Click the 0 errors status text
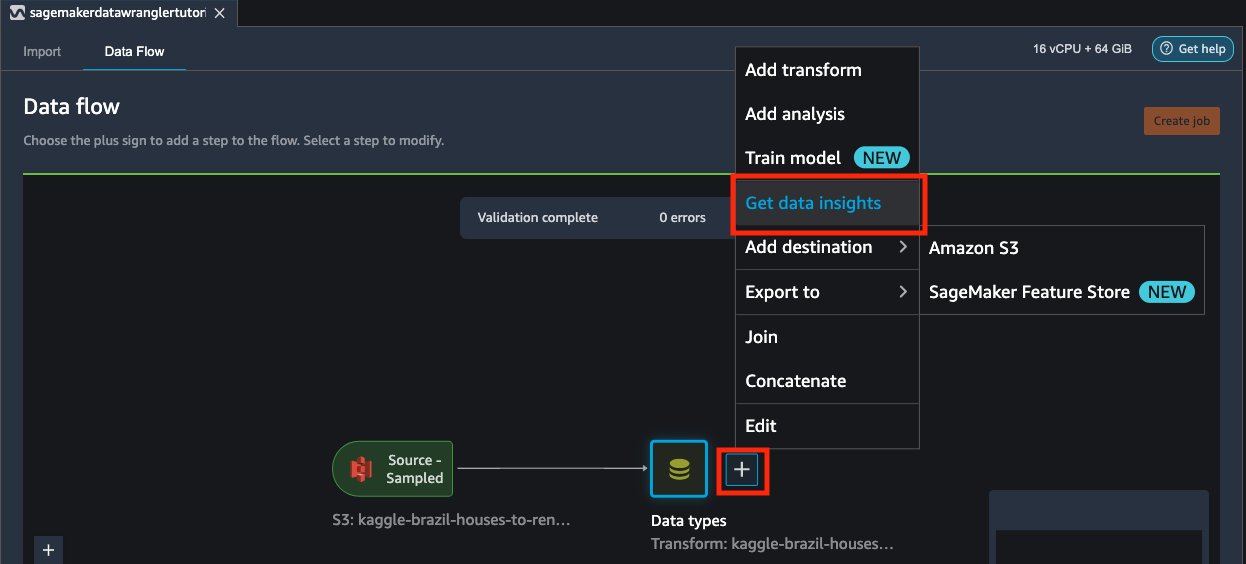 point(682,217)
